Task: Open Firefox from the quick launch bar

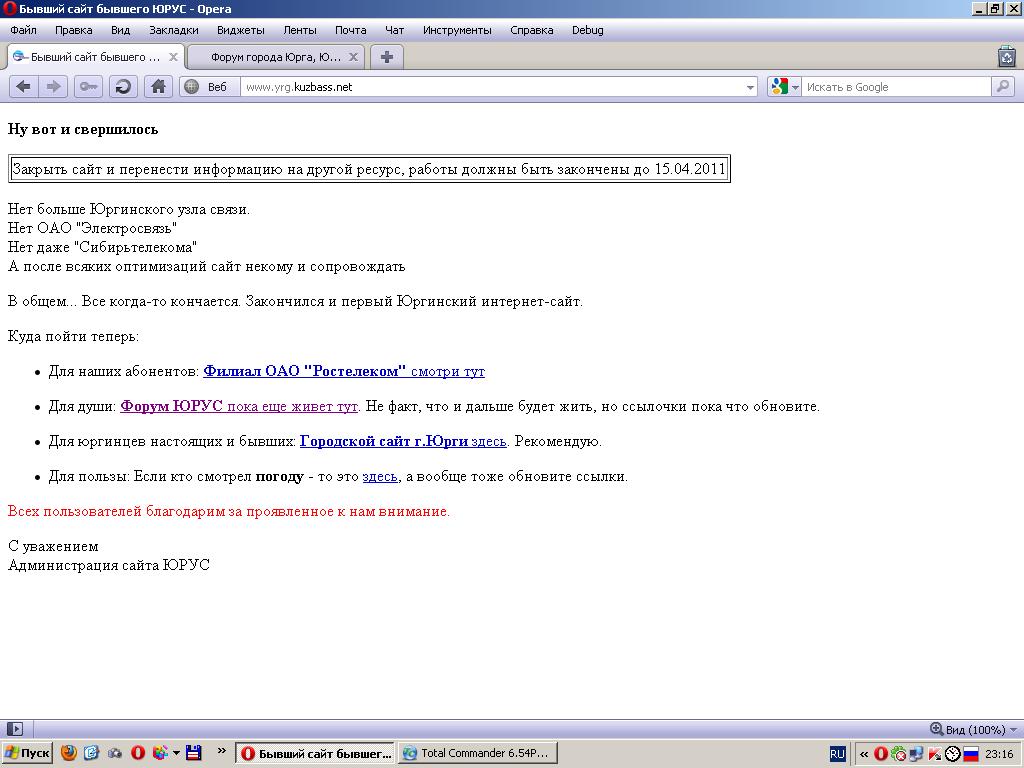Action: (x=69, y=753)
